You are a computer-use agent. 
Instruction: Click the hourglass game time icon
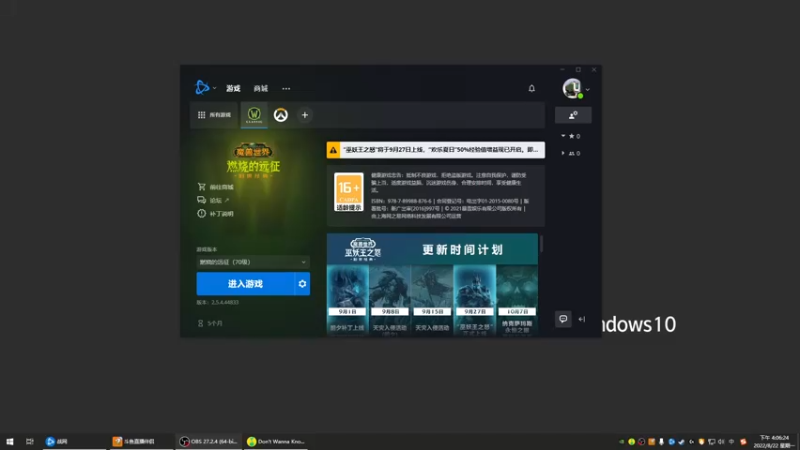tap(201, 323)
